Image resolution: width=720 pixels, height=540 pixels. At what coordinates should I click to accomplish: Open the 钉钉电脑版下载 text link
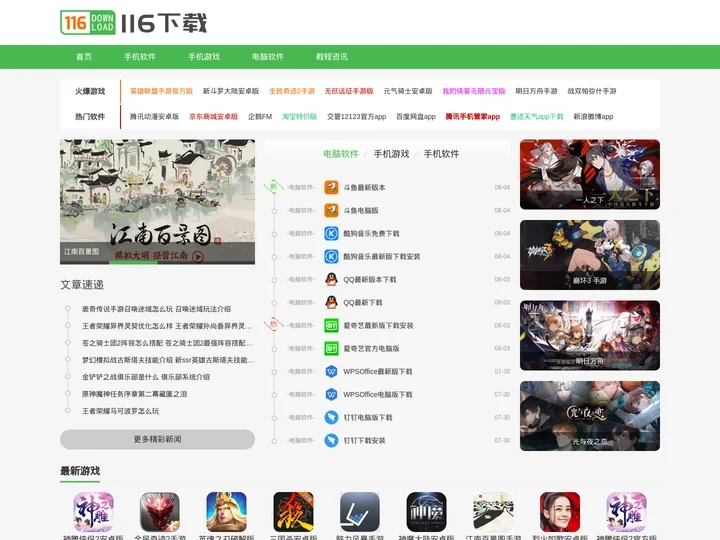pos(368,417)
